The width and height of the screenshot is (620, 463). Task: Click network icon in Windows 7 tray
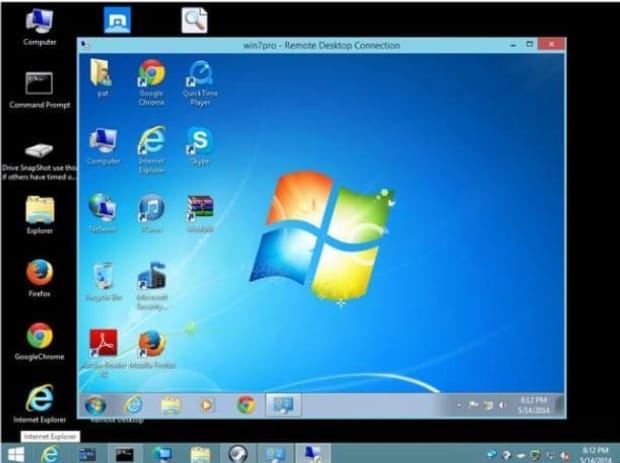488,405
